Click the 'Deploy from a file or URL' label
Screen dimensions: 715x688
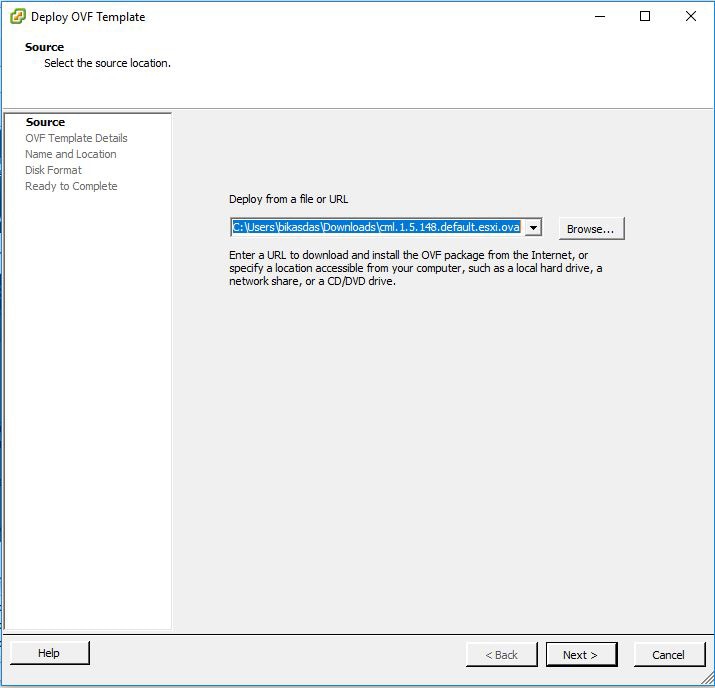point(289,199)
